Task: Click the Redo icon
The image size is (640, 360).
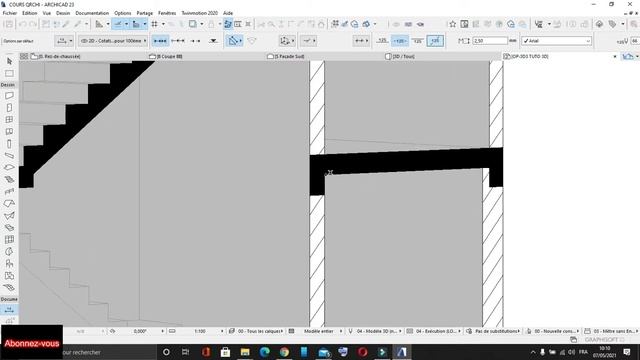Action: coord(33,24)
